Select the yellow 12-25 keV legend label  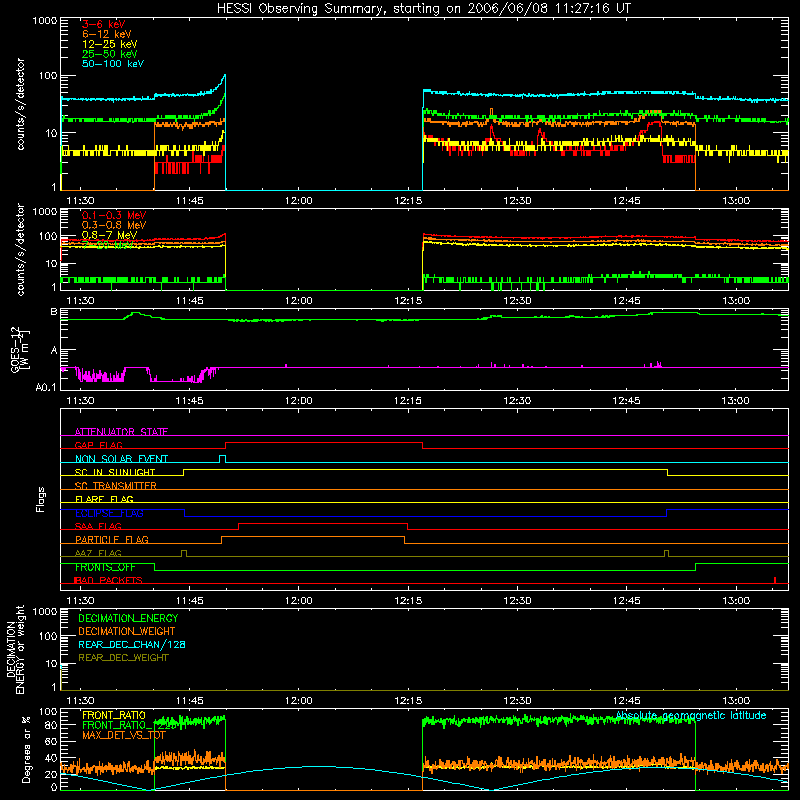click(x=110, y=44)
